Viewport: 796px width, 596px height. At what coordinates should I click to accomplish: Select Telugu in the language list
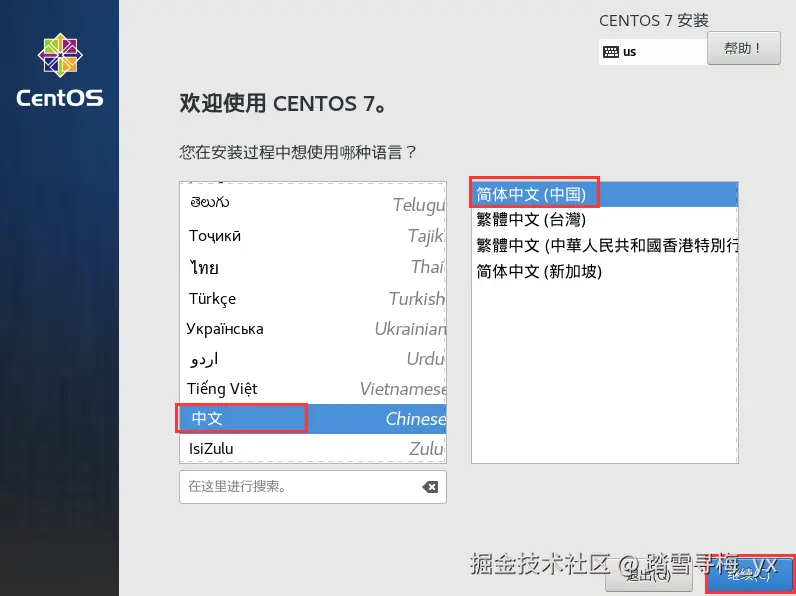(x=313, y=203)
